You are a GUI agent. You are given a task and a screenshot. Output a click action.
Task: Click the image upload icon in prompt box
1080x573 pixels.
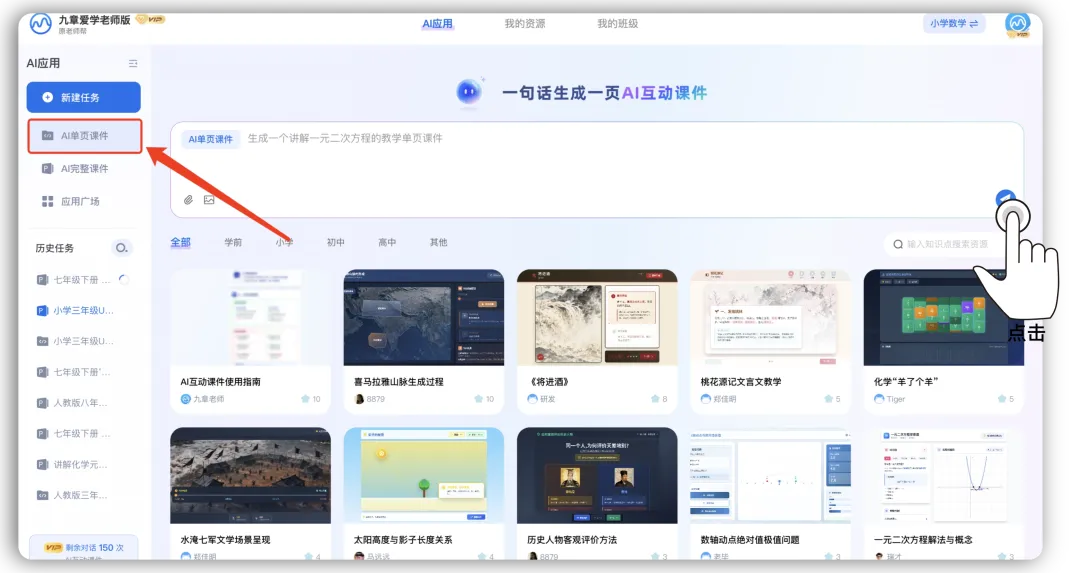tap(209, 200)
